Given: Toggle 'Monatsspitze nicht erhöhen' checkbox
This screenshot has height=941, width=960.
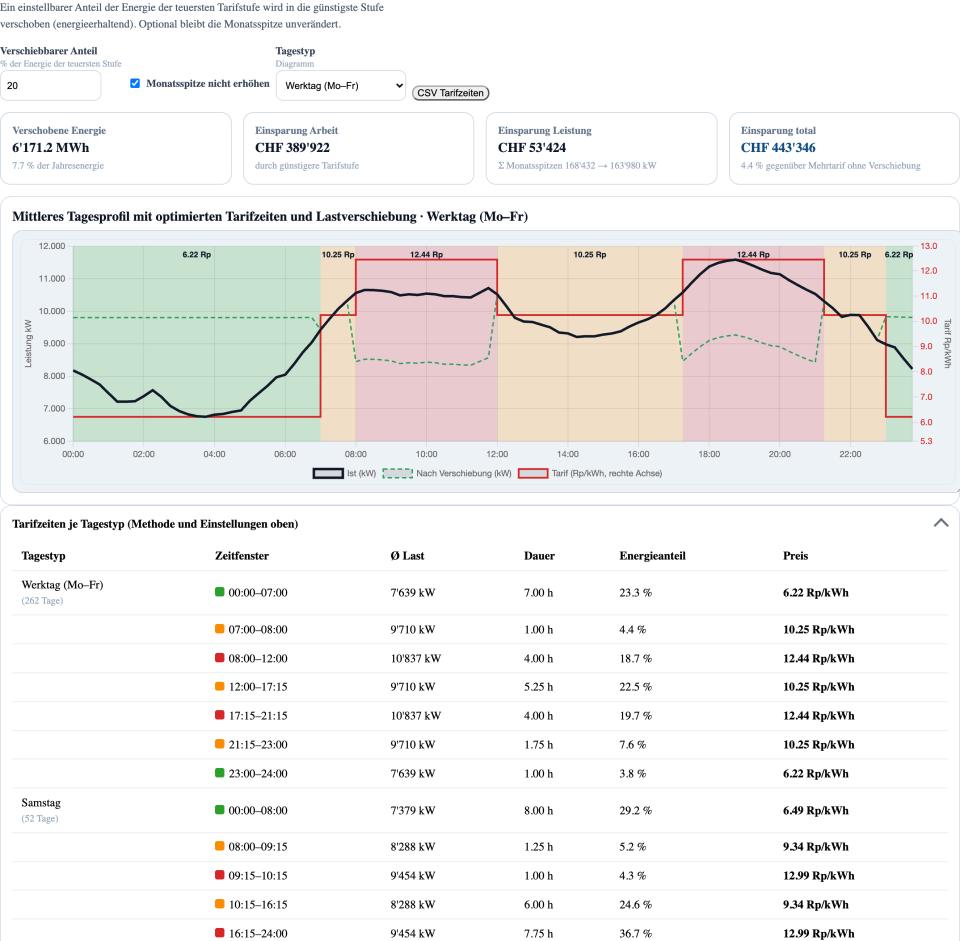Looking at the screenshot, I should [x=135, y=83].
